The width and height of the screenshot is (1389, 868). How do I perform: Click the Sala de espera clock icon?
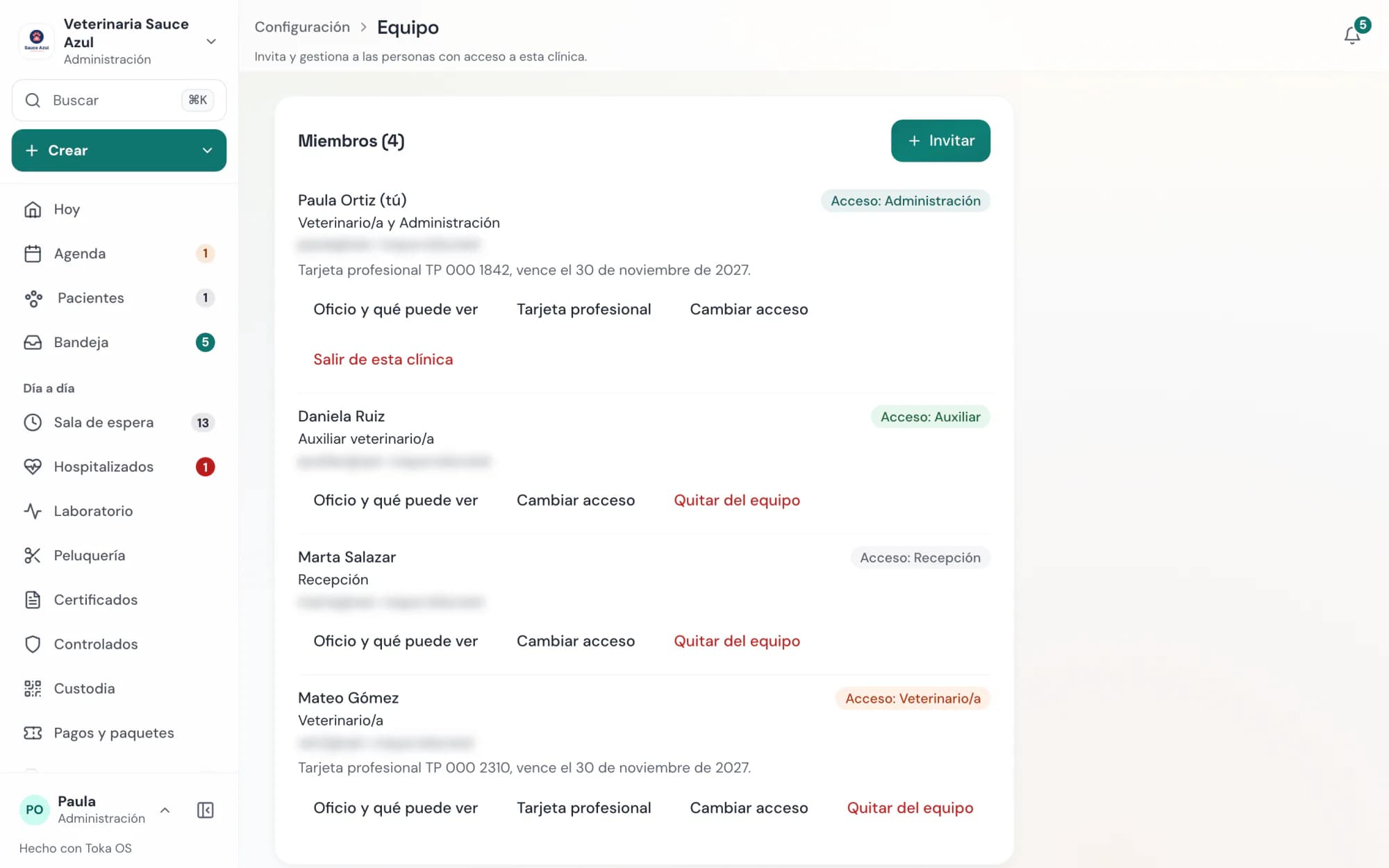[x=33, y=422]
